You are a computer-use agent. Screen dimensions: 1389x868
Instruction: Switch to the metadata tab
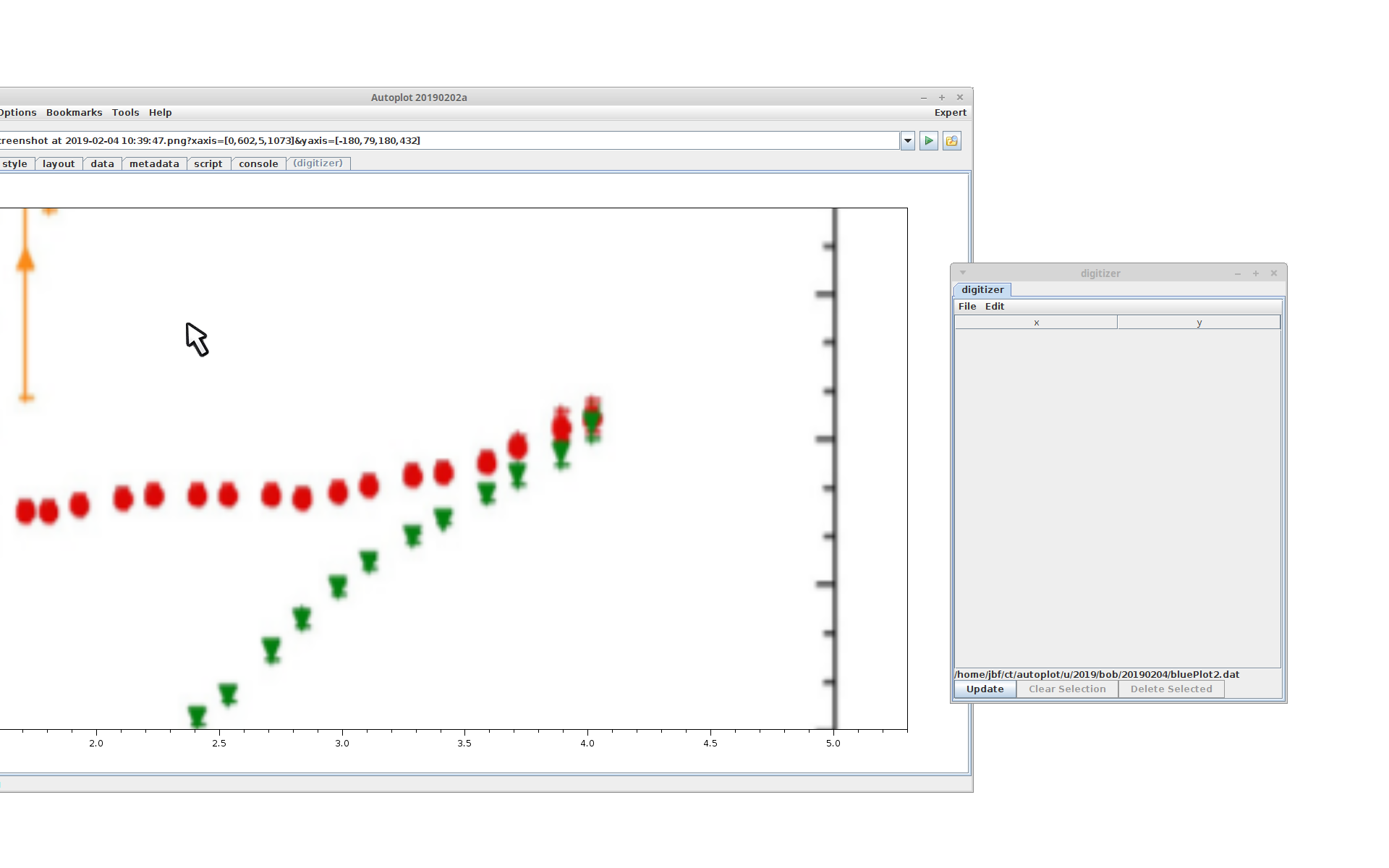coord(154,164)
